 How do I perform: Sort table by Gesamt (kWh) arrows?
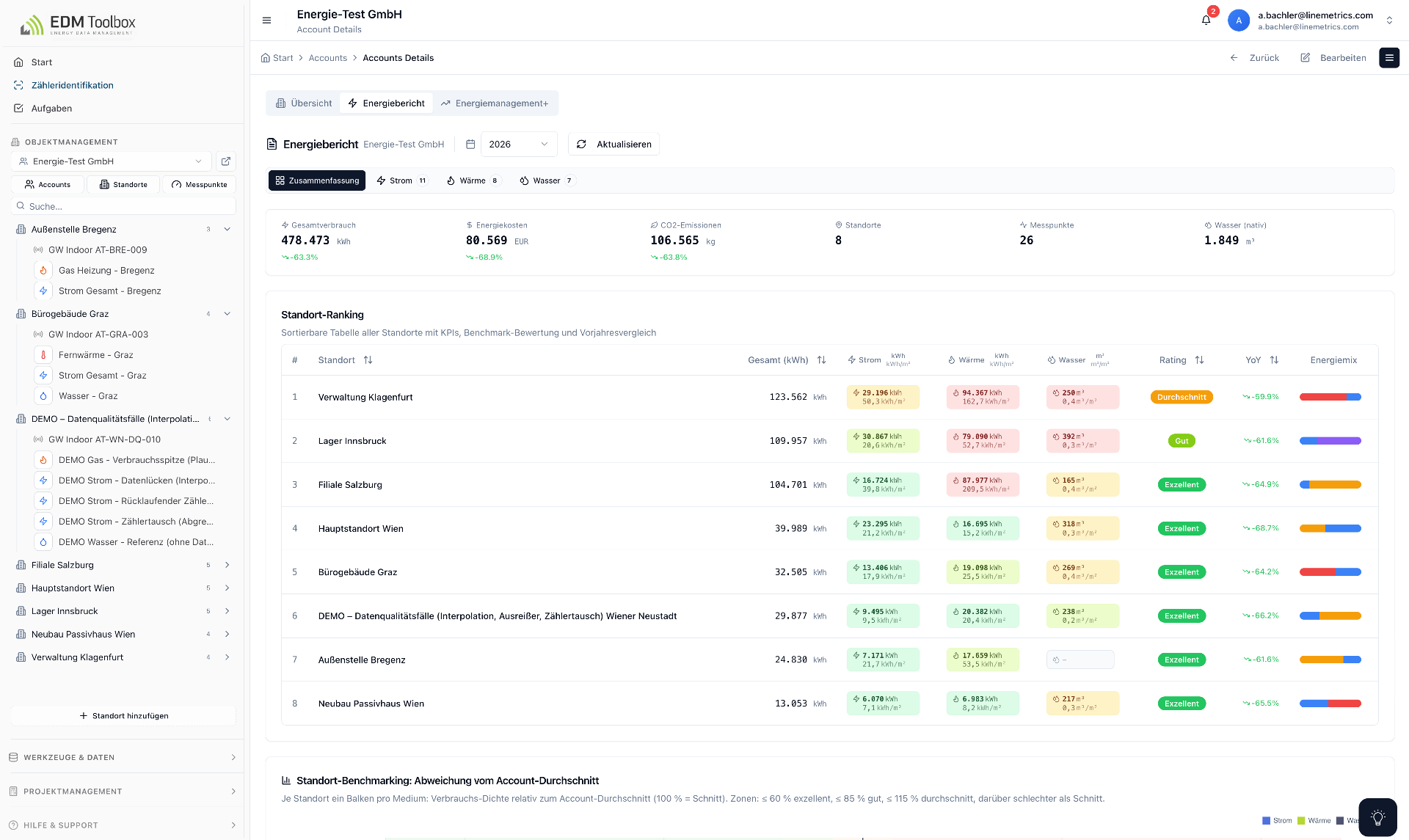pos(822,360)
